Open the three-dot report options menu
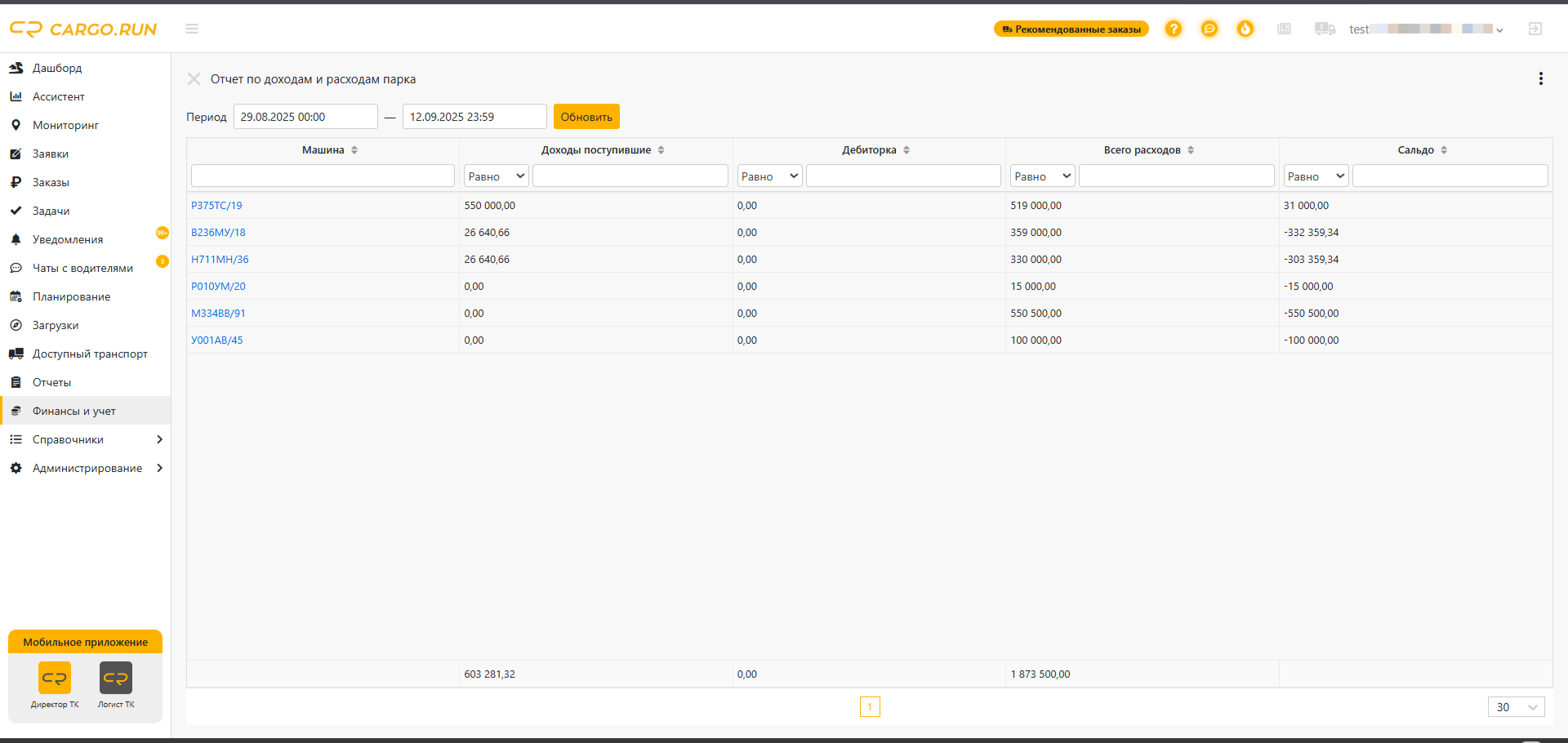Screen dimensions: 1568x743 click(1541, 78)
